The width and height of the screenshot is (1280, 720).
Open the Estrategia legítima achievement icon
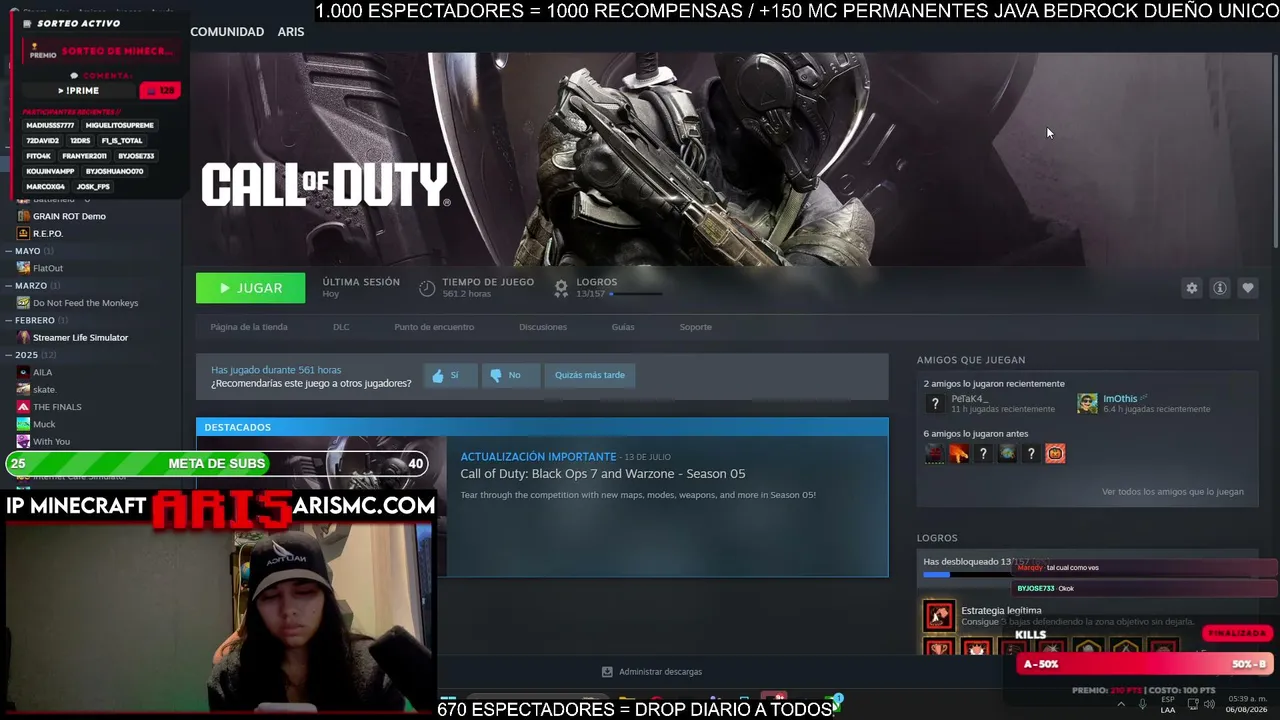tap(939, 616)
